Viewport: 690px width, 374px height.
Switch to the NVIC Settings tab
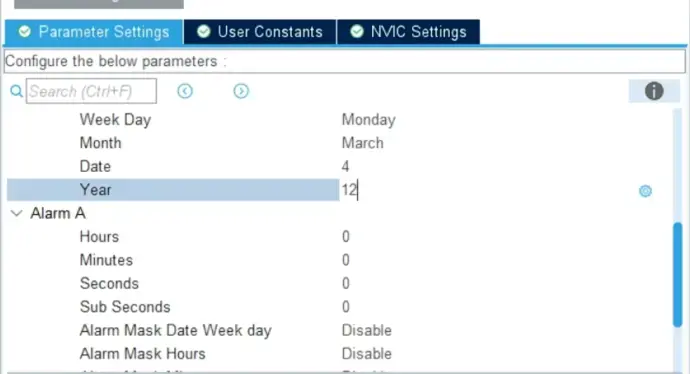408,32
